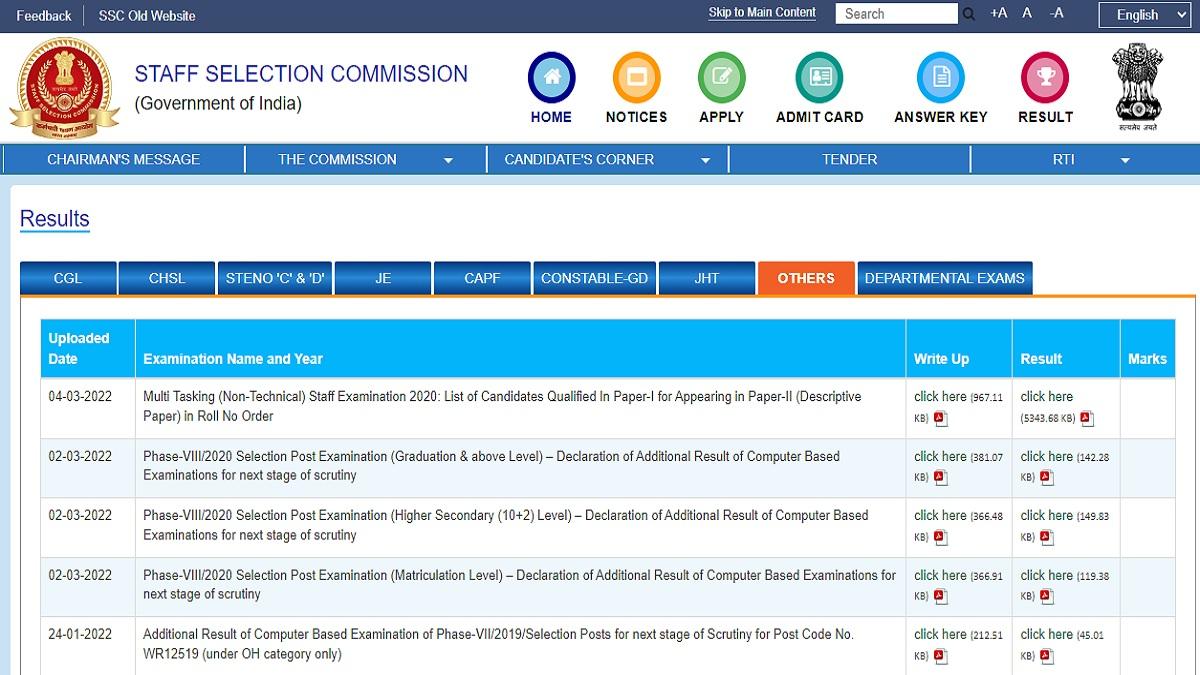The width and height of the screenshot is (1200, 675).
Task: Reset font size with the A control
Action: 1026,13
